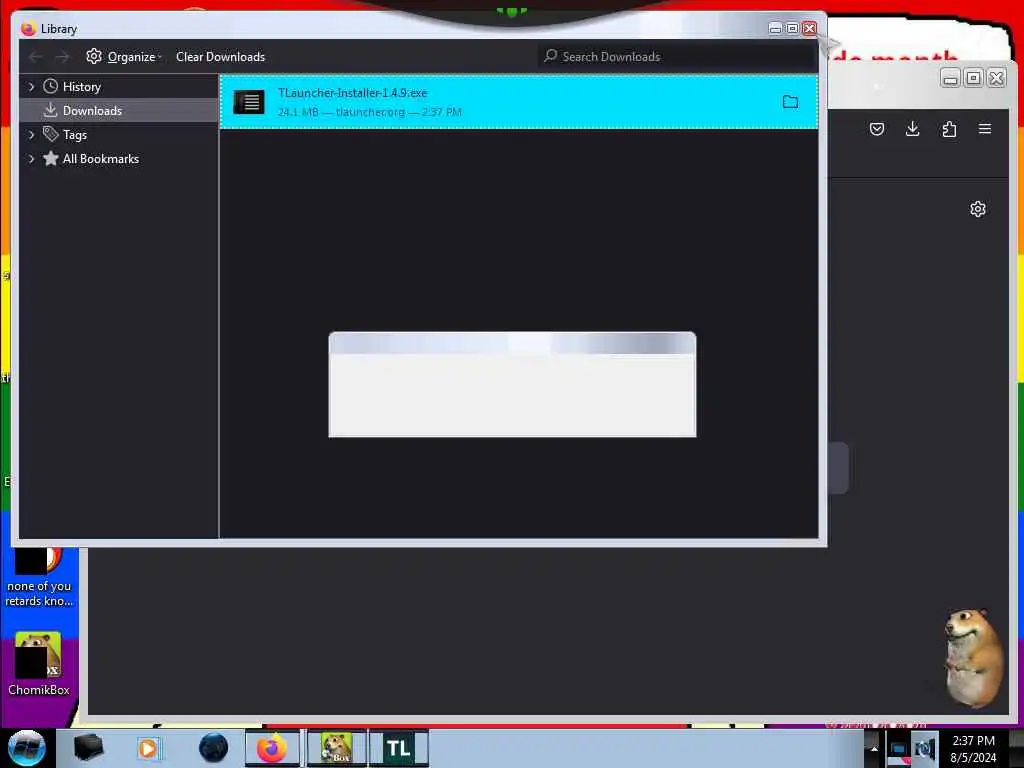
Task: Expand the Tags tree item
Action: tap(31, 135)
